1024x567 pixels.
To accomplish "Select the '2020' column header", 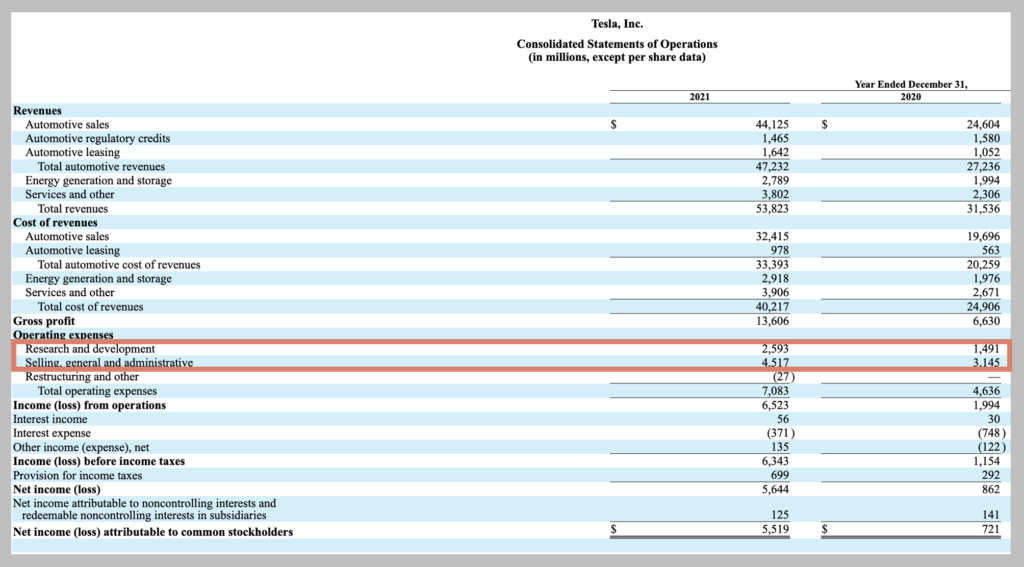I will (911, 97).
